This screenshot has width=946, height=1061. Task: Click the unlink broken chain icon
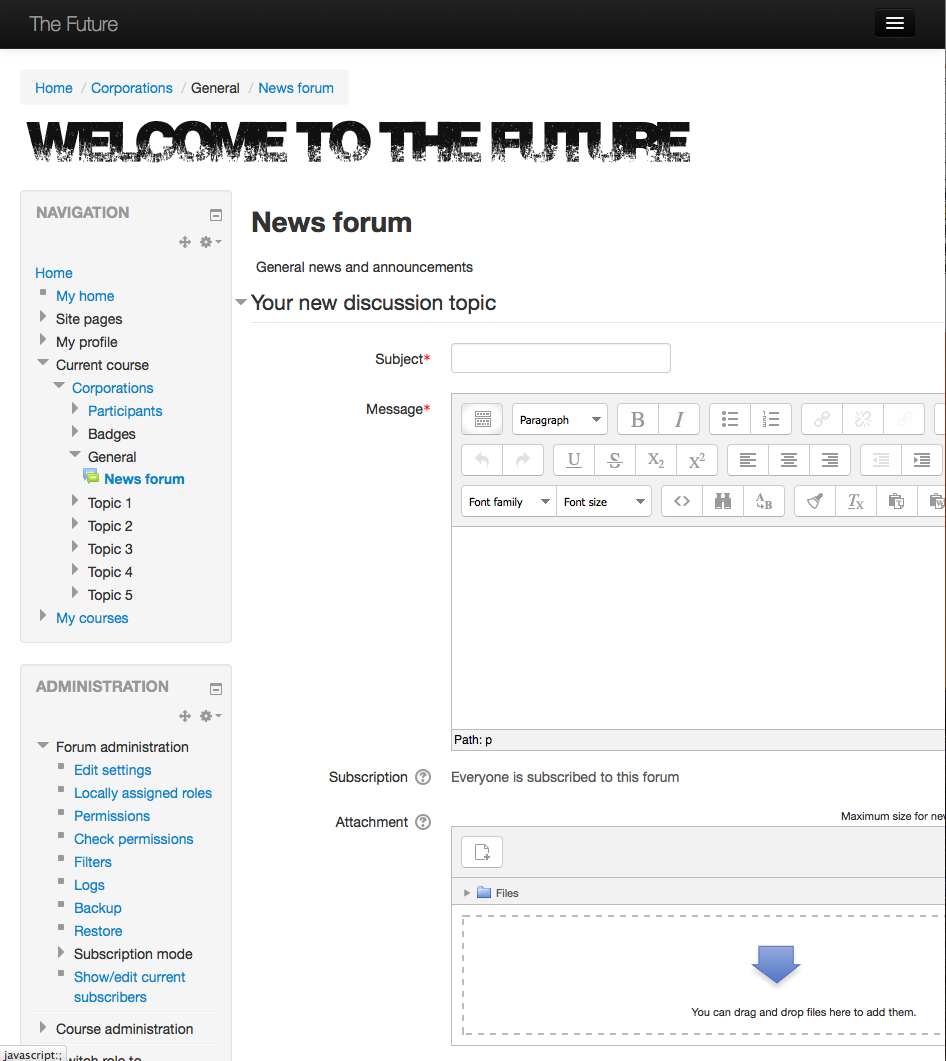[x=863, y=420]
